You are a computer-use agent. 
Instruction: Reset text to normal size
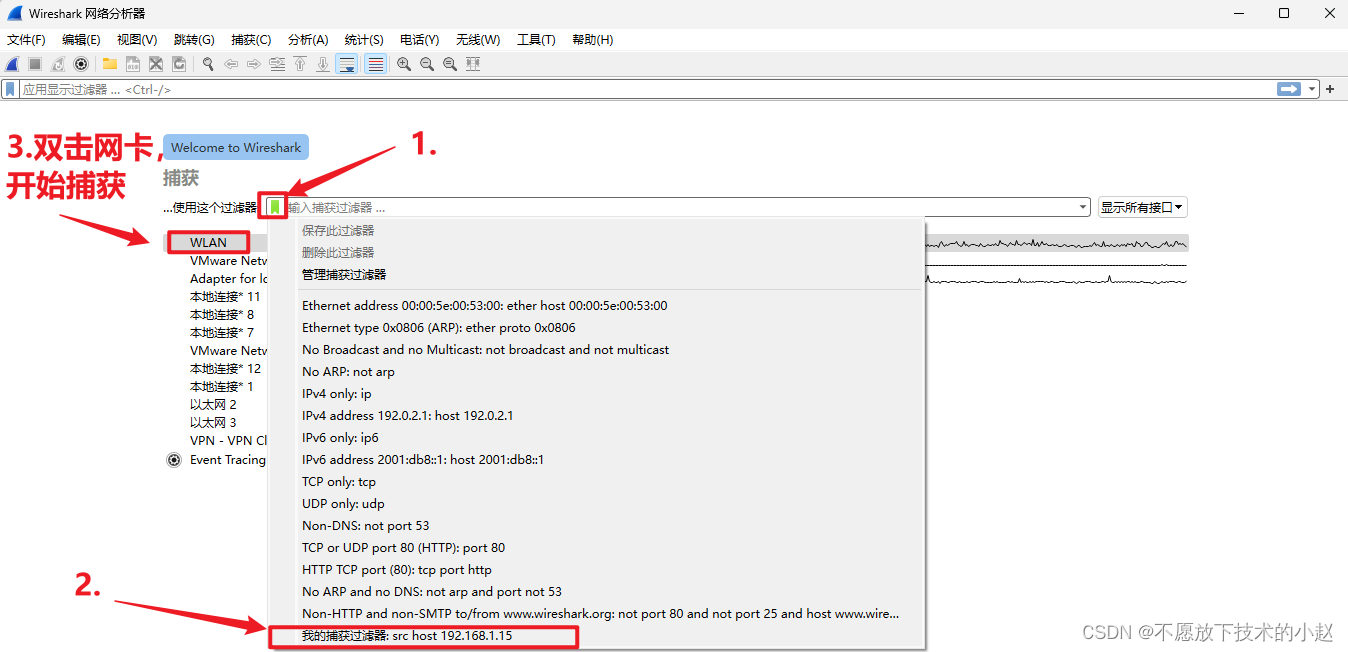point(450,64)
